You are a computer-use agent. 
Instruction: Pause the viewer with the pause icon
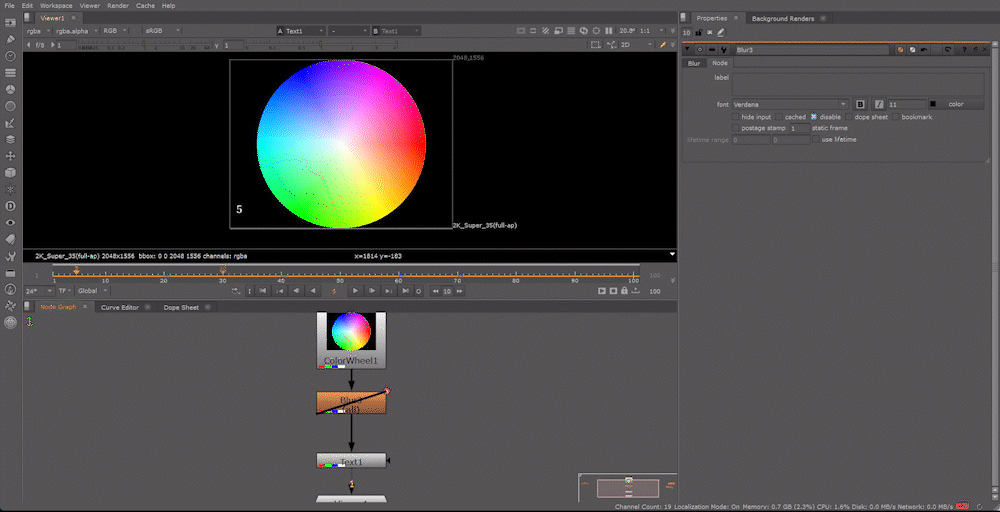click(x=608, y=31)
